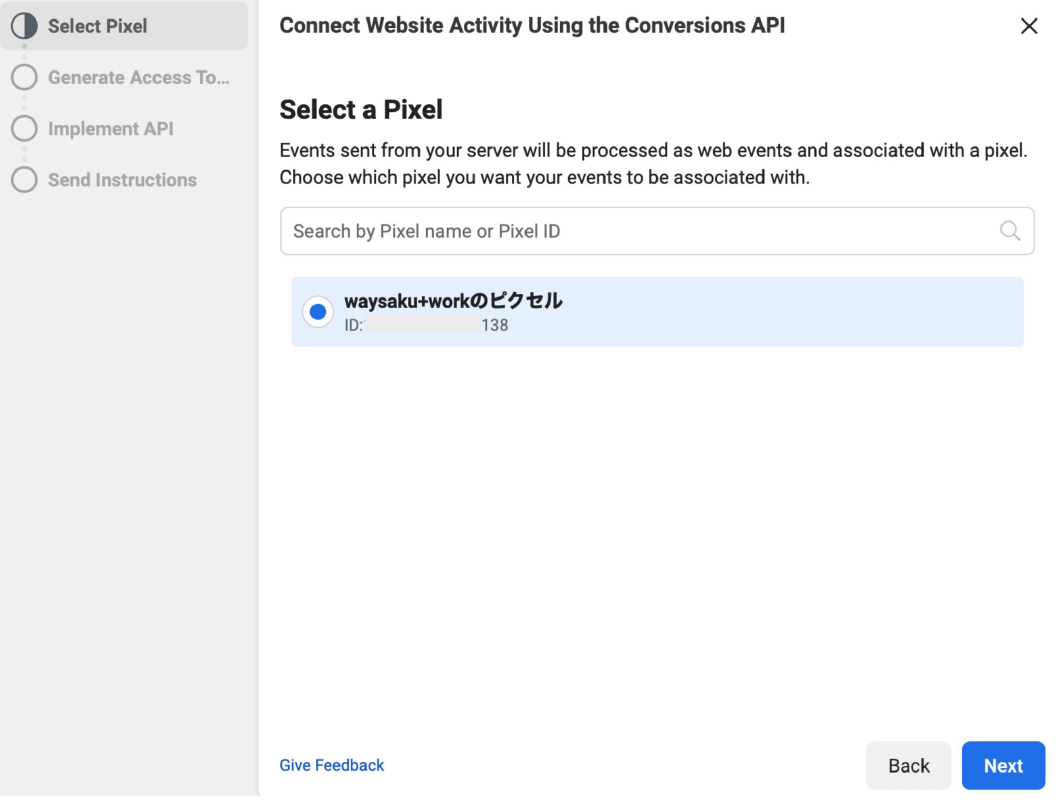Select the waysaku+work pixel radio button
Image resolution: width=1056 pixels, height=800 pixels.
tap(318, 312)
